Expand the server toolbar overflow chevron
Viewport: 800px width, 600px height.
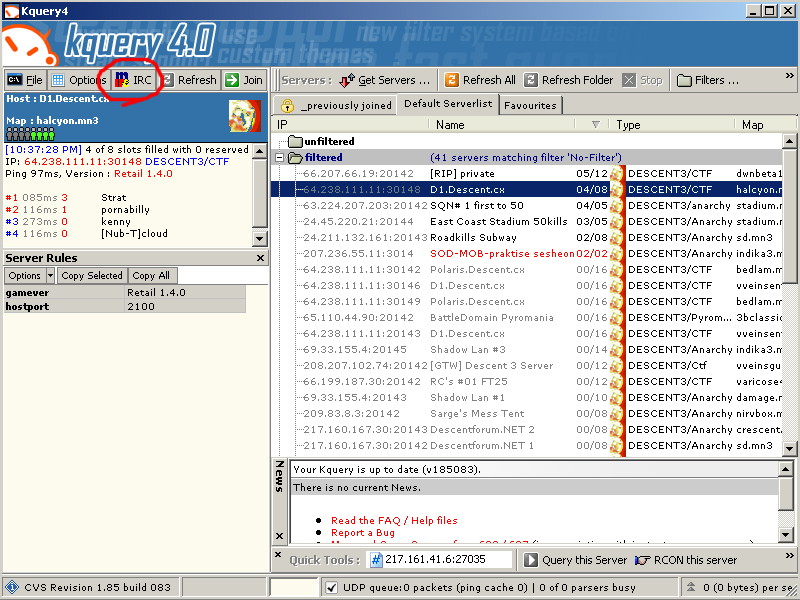(x=789, y=76)
